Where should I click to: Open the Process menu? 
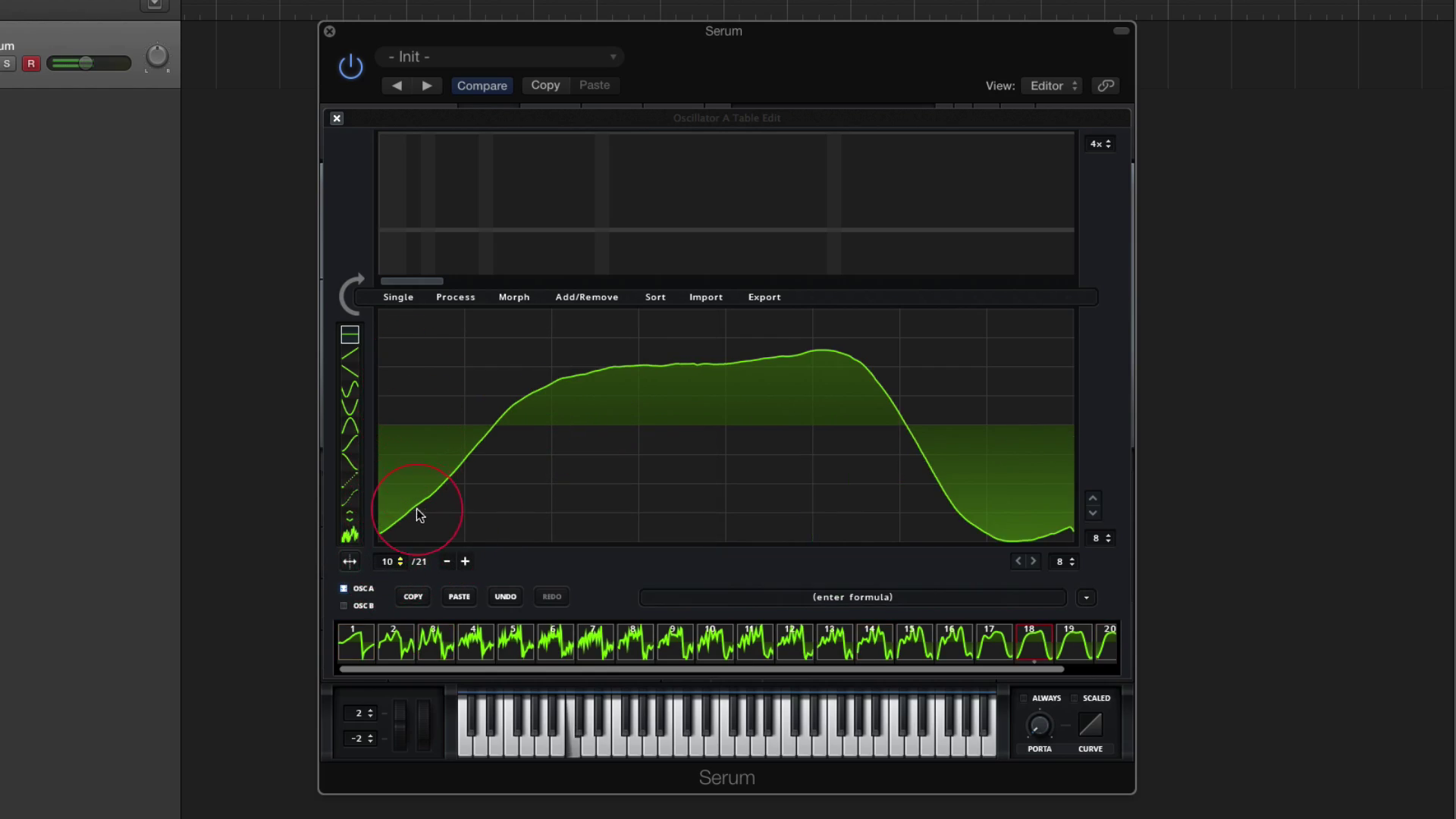(x=456, y=297)
